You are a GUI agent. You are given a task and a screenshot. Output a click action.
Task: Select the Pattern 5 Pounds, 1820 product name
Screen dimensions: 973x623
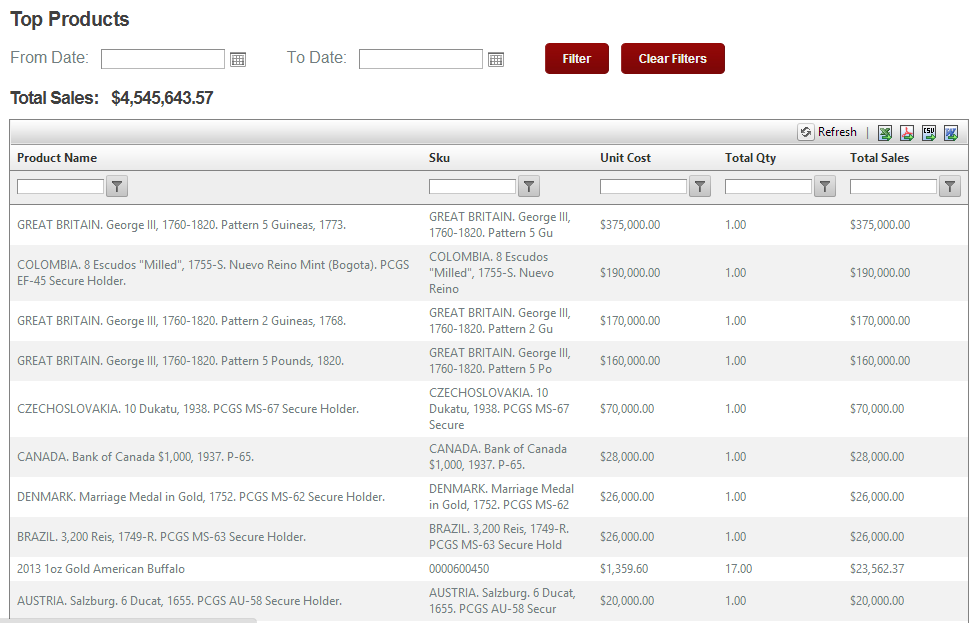click(x=180, y=361)
